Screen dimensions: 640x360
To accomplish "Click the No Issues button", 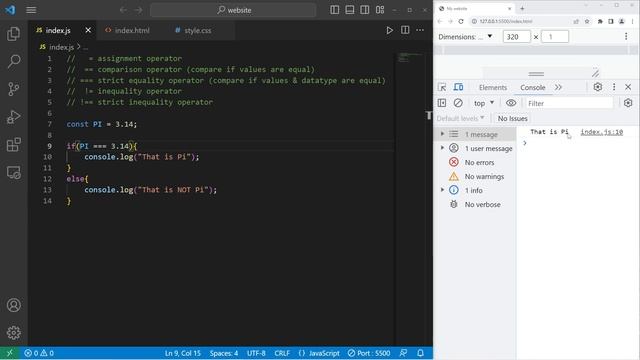I will tap(512, 118).
